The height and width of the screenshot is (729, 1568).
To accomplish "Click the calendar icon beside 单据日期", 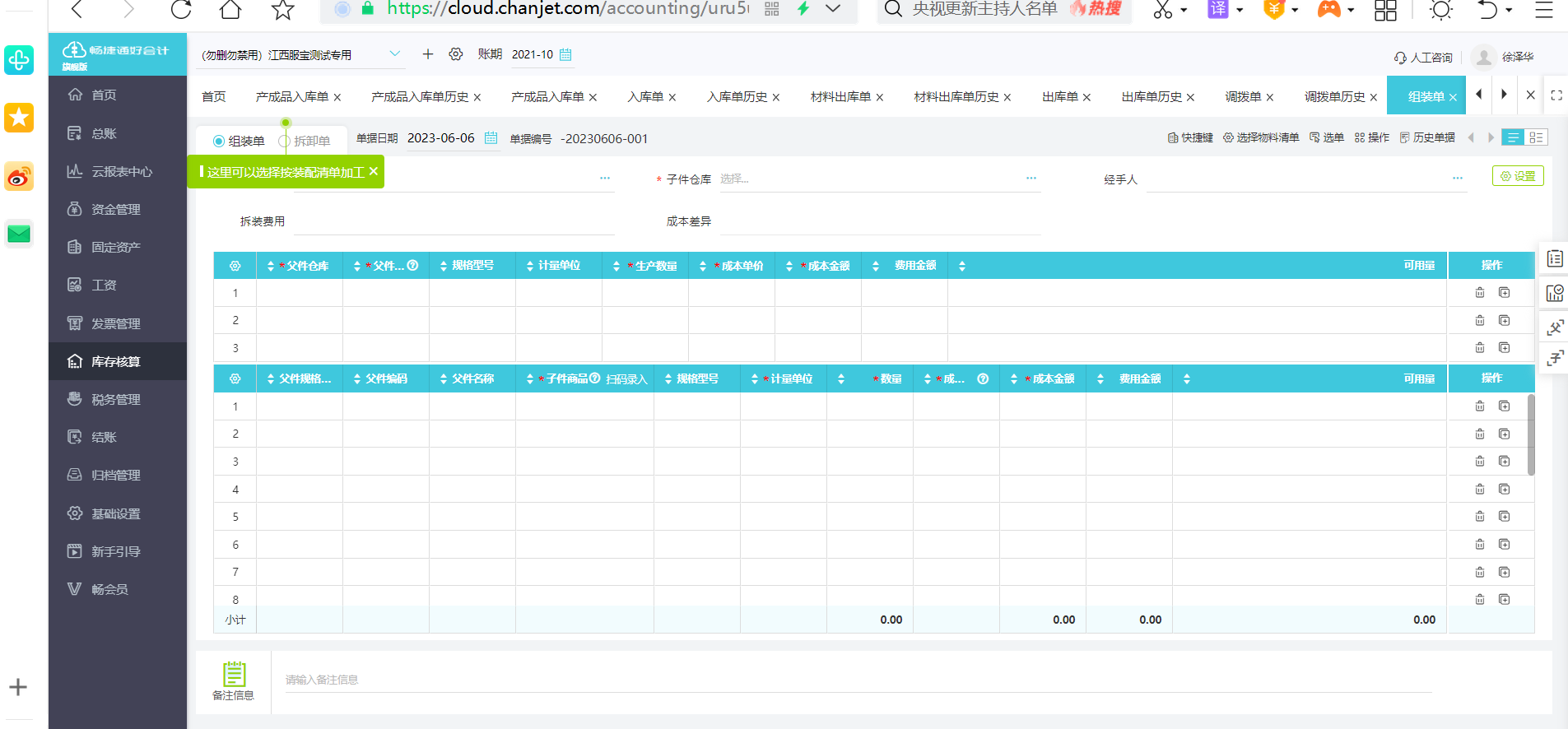I will click(x=491, y=138).
